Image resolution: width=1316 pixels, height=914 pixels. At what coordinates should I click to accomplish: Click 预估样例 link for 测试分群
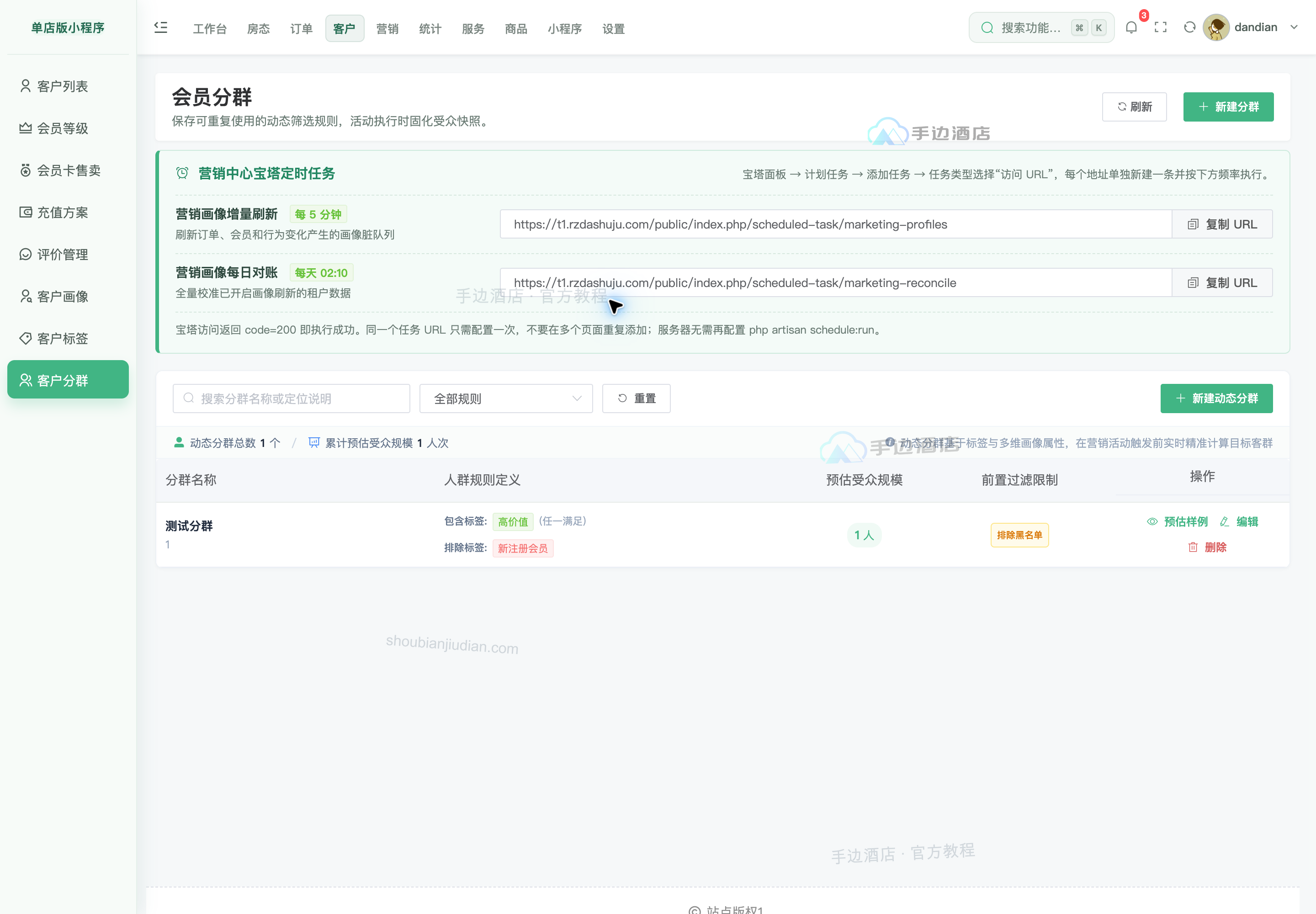[1178, 521]
